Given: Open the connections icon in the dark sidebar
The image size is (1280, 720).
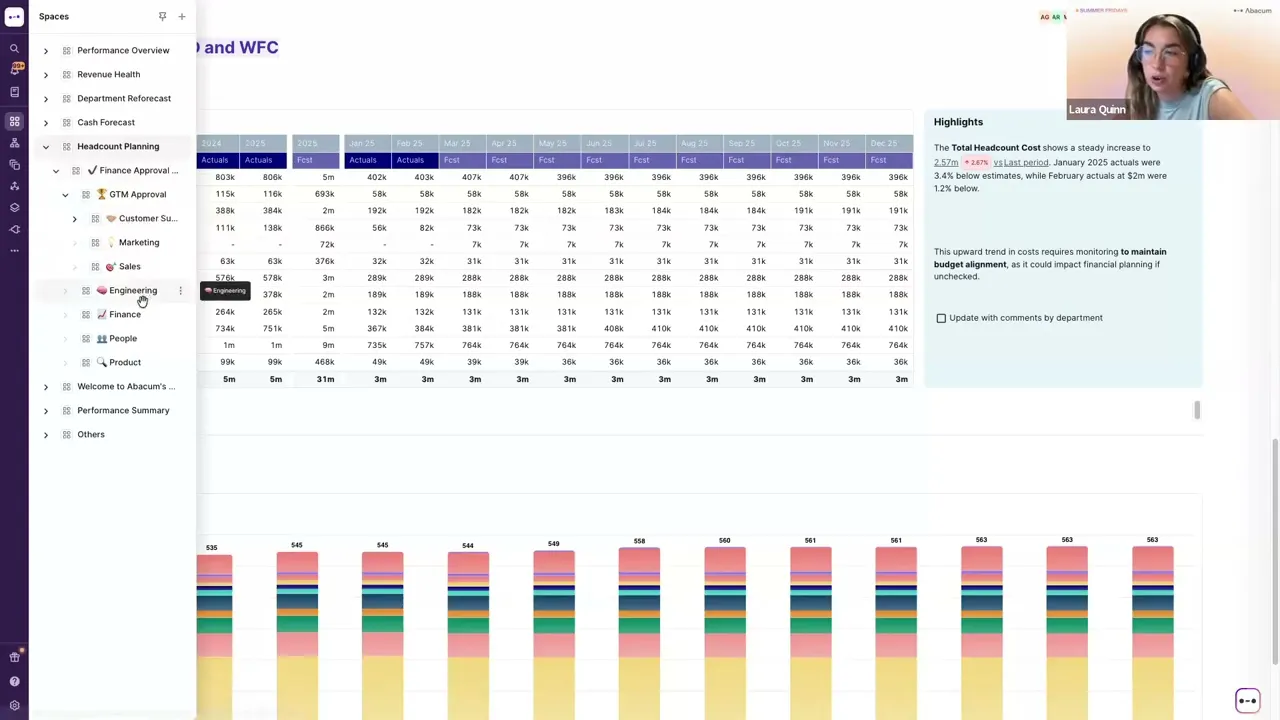Looking at the screenshot, I should click(14, 186).
